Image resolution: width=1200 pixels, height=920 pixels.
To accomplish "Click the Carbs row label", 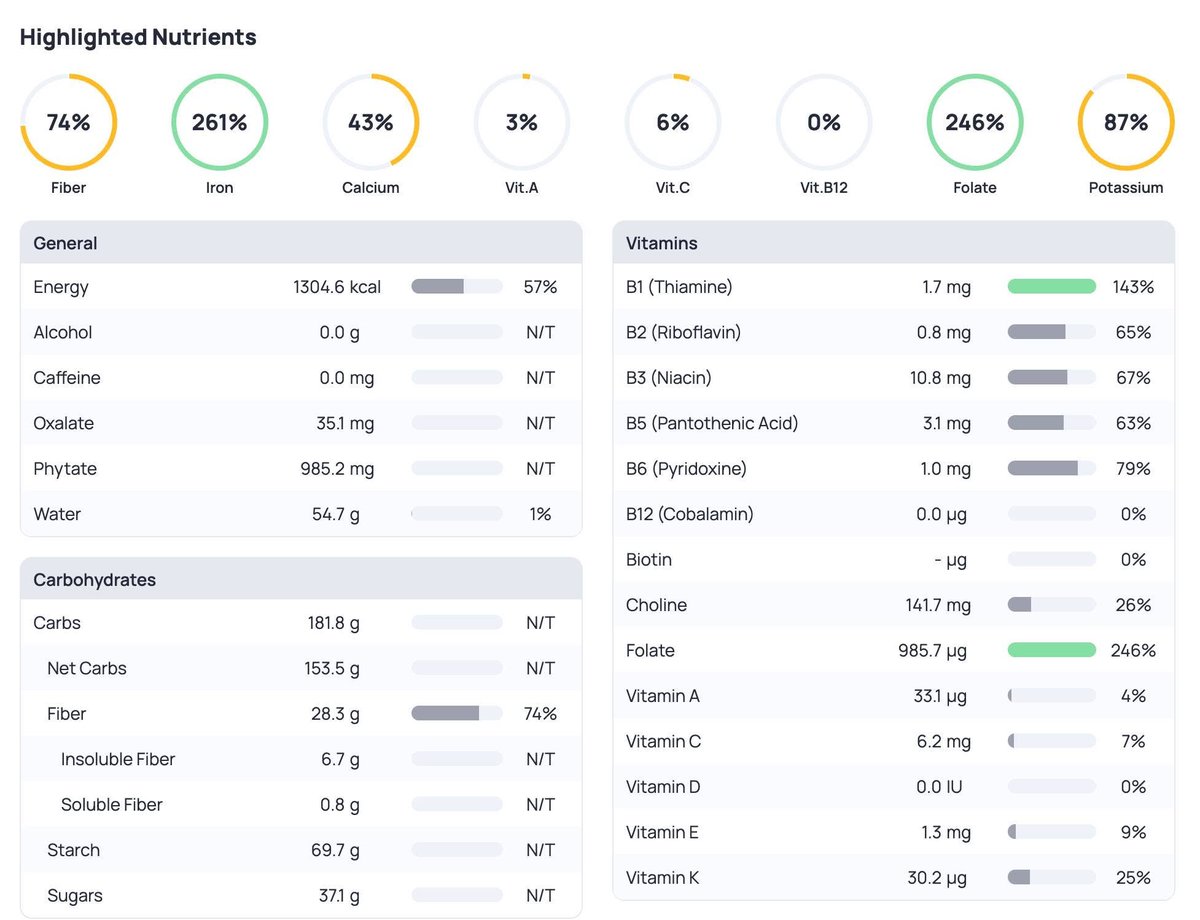I will tap(57, 622).
